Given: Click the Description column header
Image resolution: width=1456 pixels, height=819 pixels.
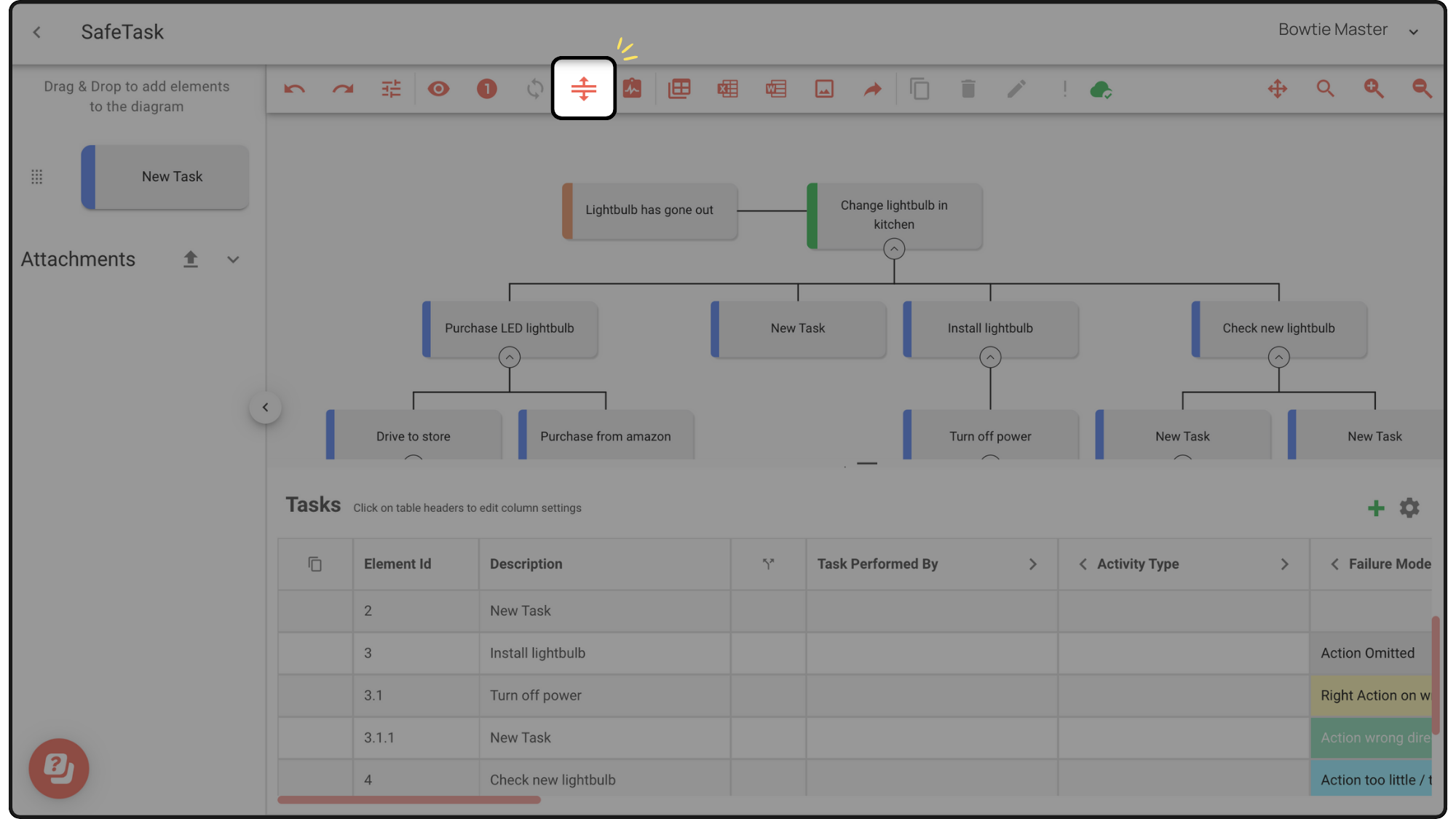Looking at the screenshot, I should (x=526, y=564).
